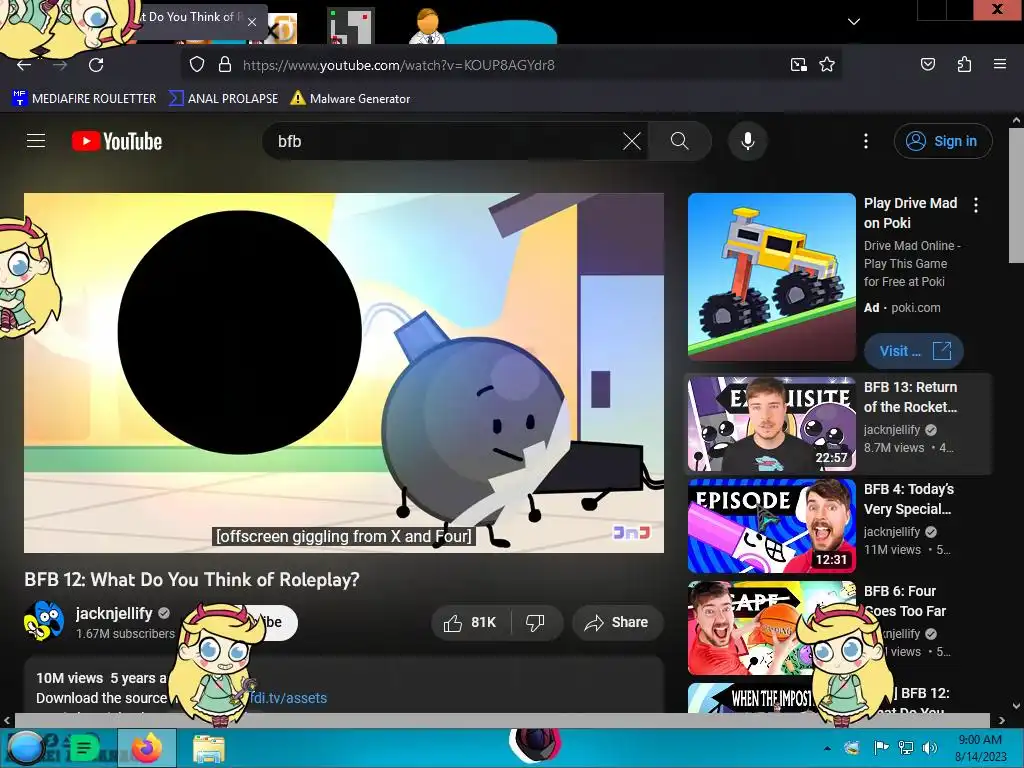Open the YouTube guide hamburger menu

click(36, 141)
